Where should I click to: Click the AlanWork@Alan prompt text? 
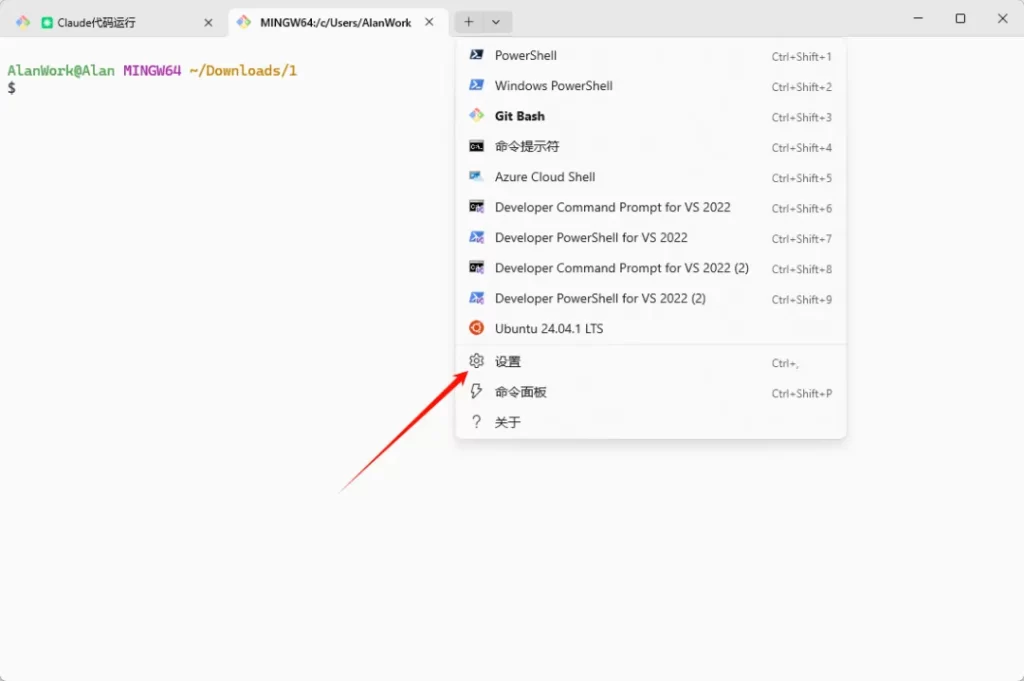coord(61,71)
